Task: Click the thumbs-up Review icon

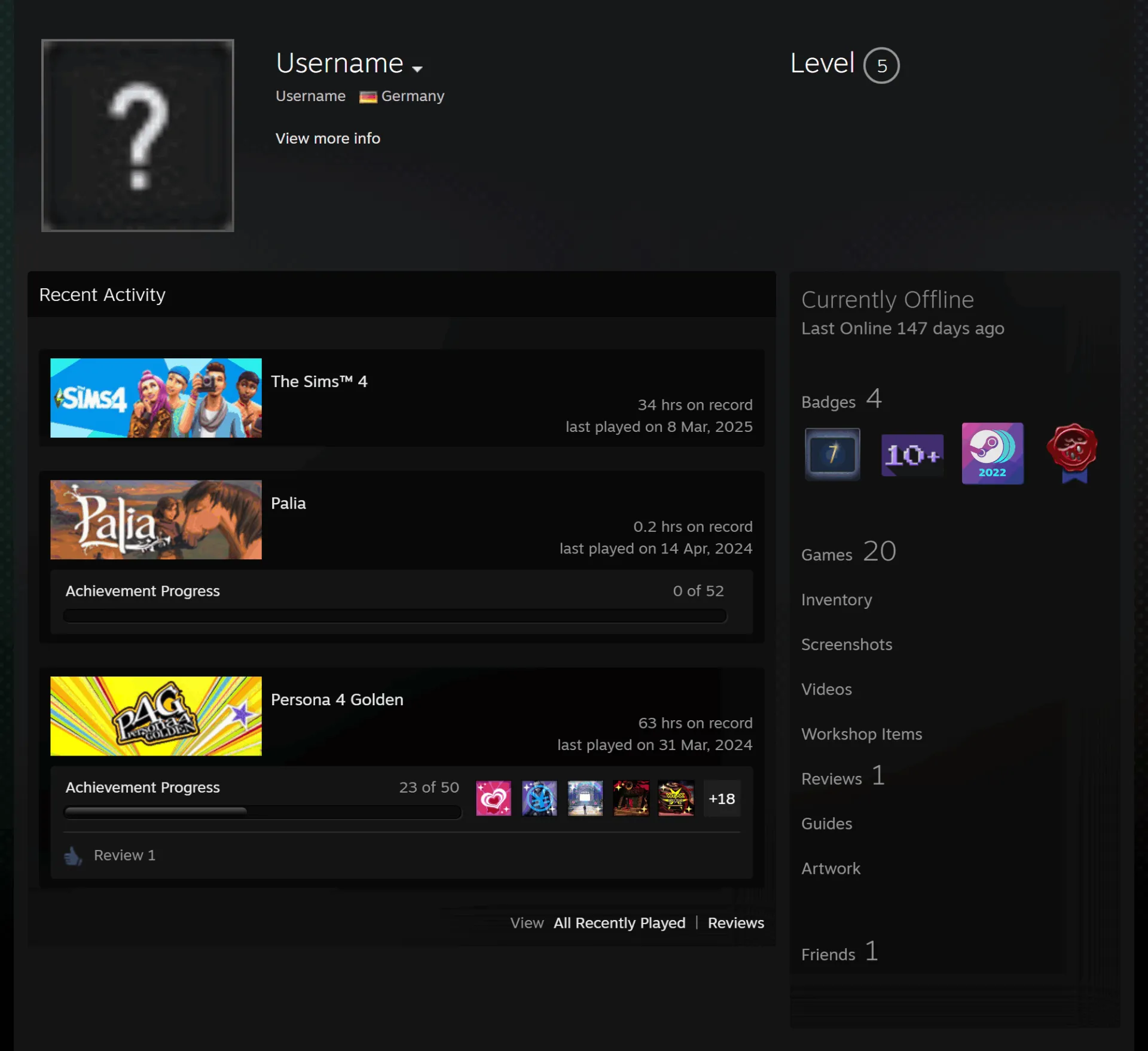Action: (x=73, y=856)
